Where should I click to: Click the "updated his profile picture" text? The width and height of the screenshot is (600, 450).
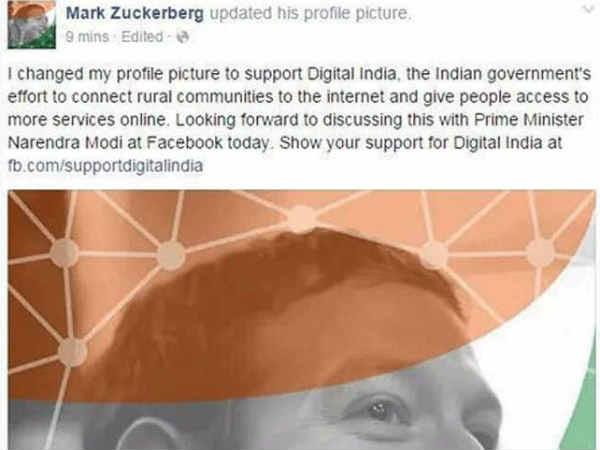[x=310, y=13]
